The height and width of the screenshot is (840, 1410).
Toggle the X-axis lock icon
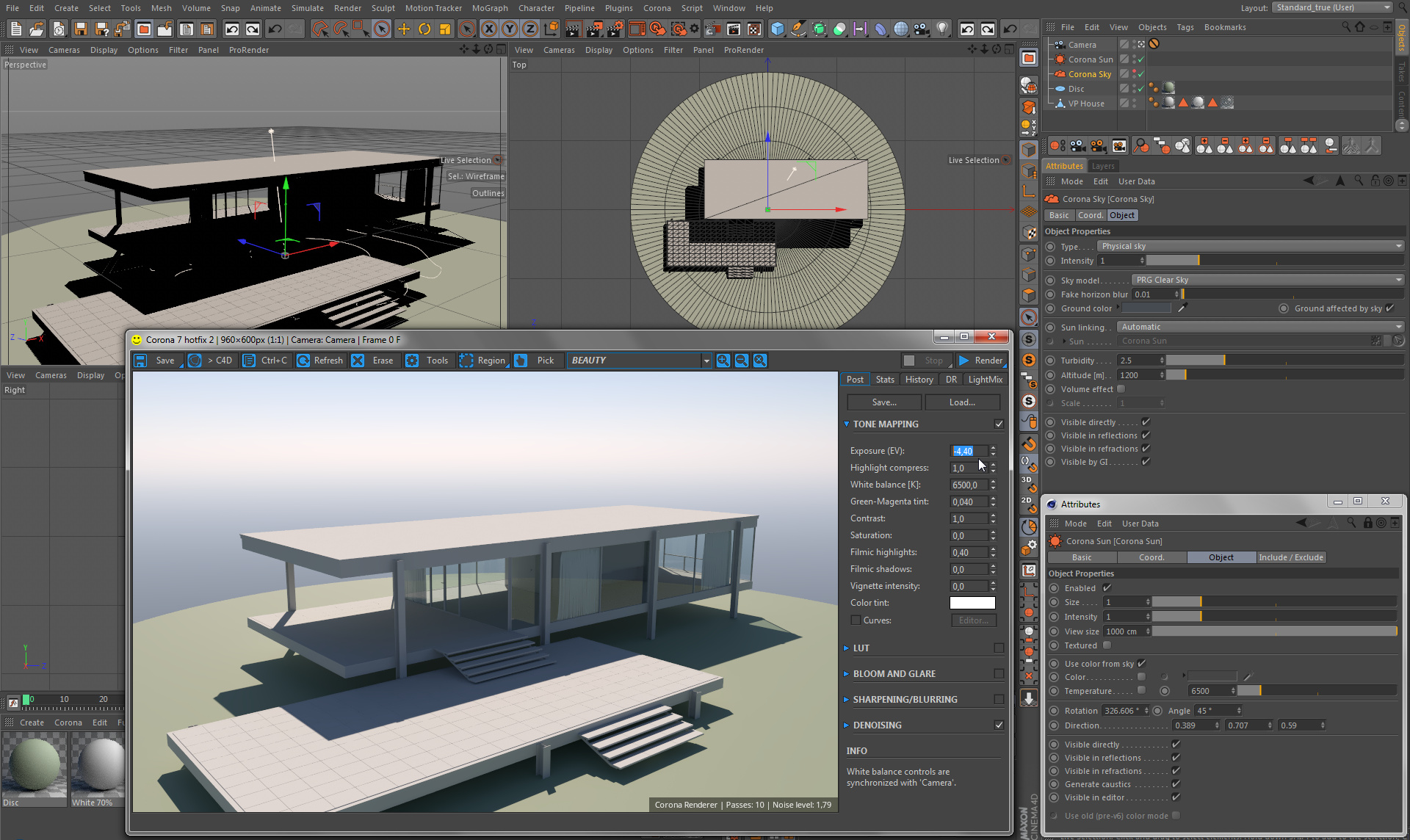[x=488, y=29]
